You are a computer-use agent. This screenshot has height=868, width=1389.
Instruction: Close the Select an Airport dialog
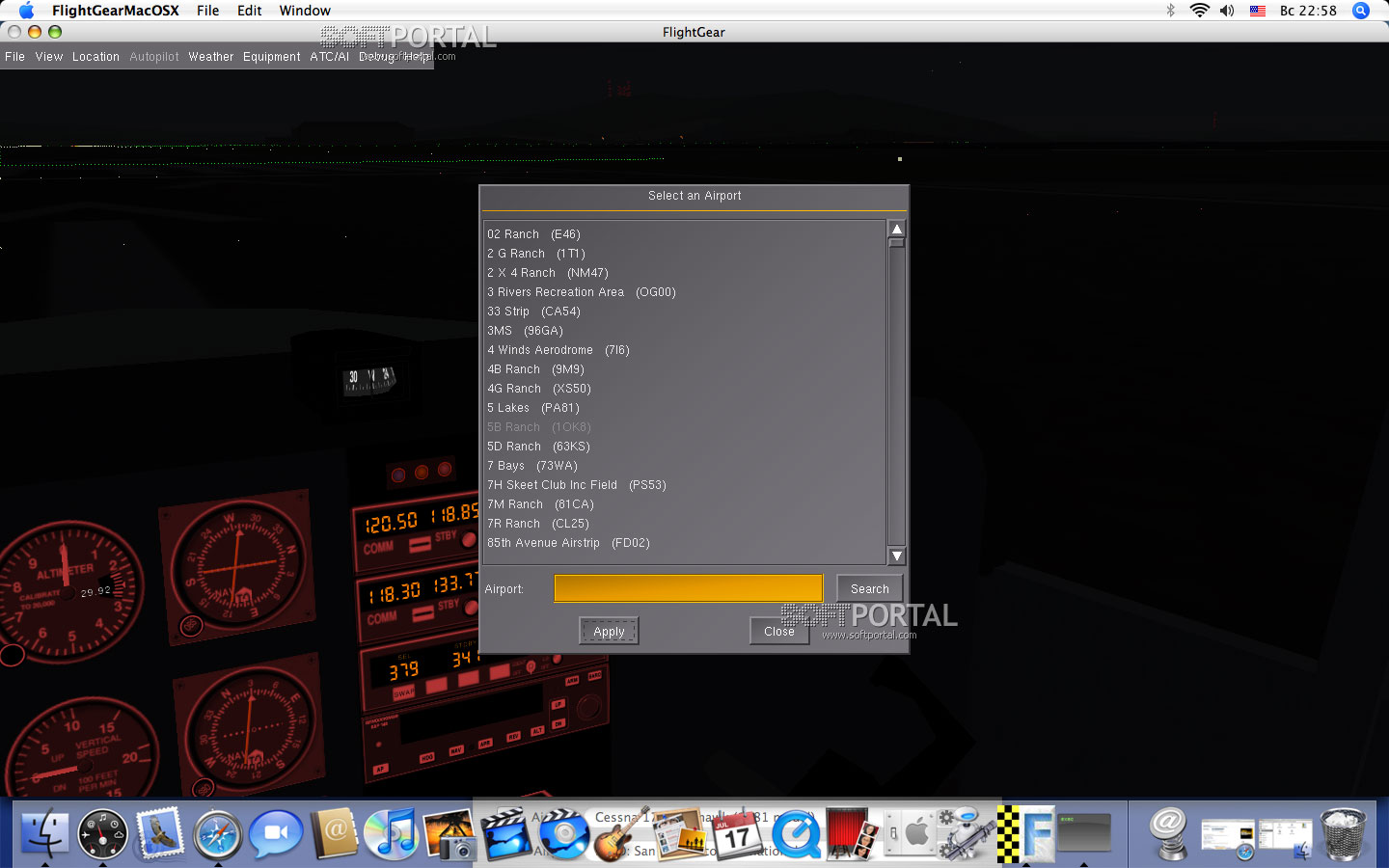(779, 631)
